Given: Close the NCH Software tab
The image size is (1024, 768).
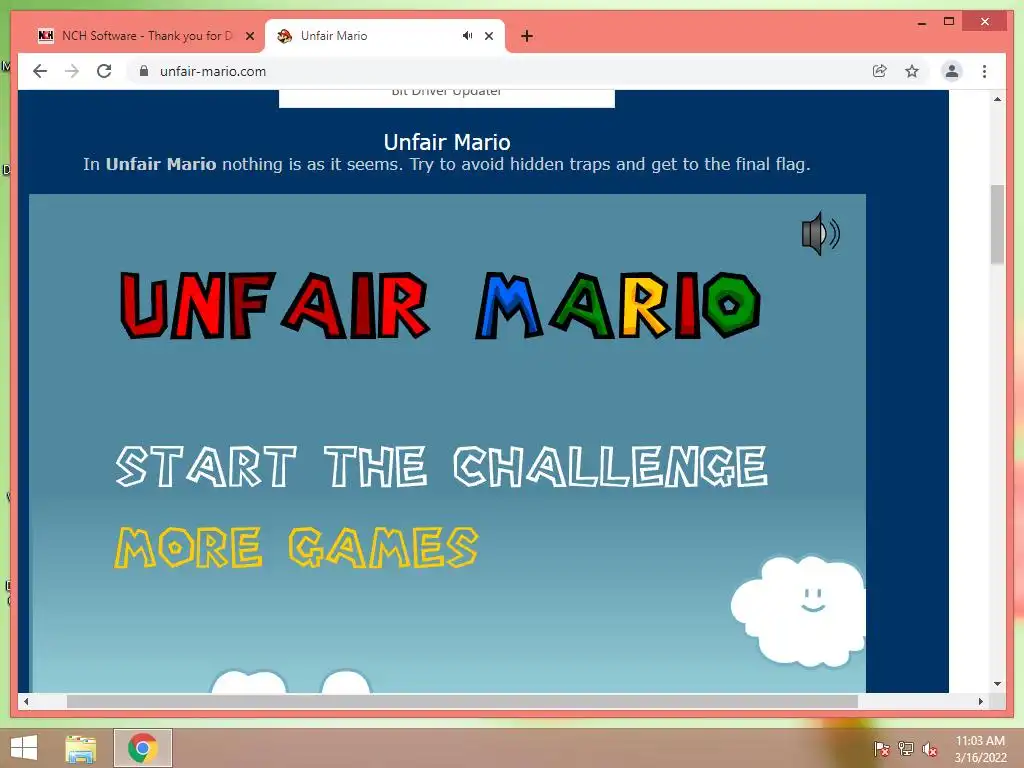Looking at the screenshot, I should pyautogui.click(x=249, y=36).
